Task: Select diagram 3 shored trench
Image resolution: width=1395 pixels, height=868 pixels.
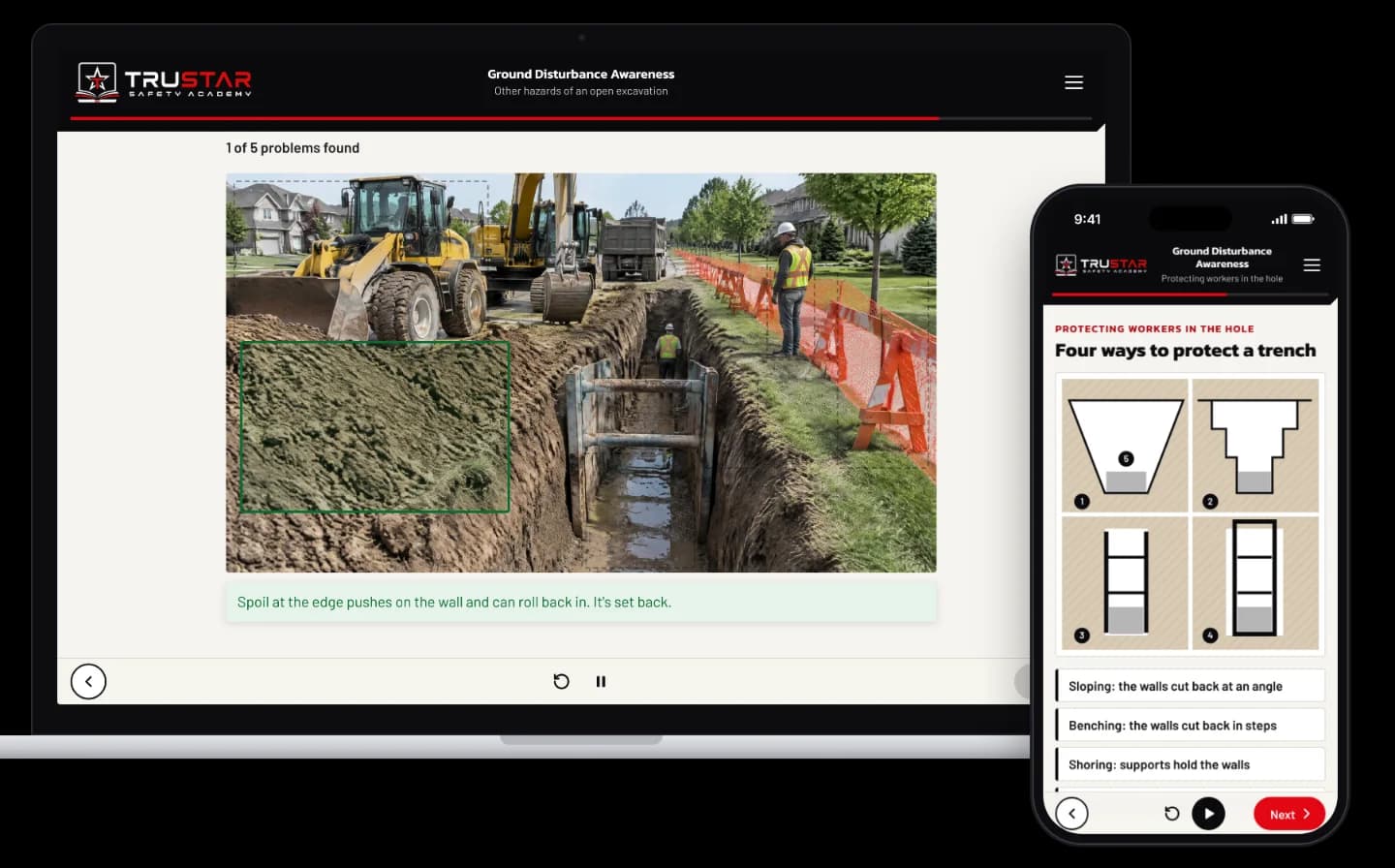Action: tap(1125, 582)
